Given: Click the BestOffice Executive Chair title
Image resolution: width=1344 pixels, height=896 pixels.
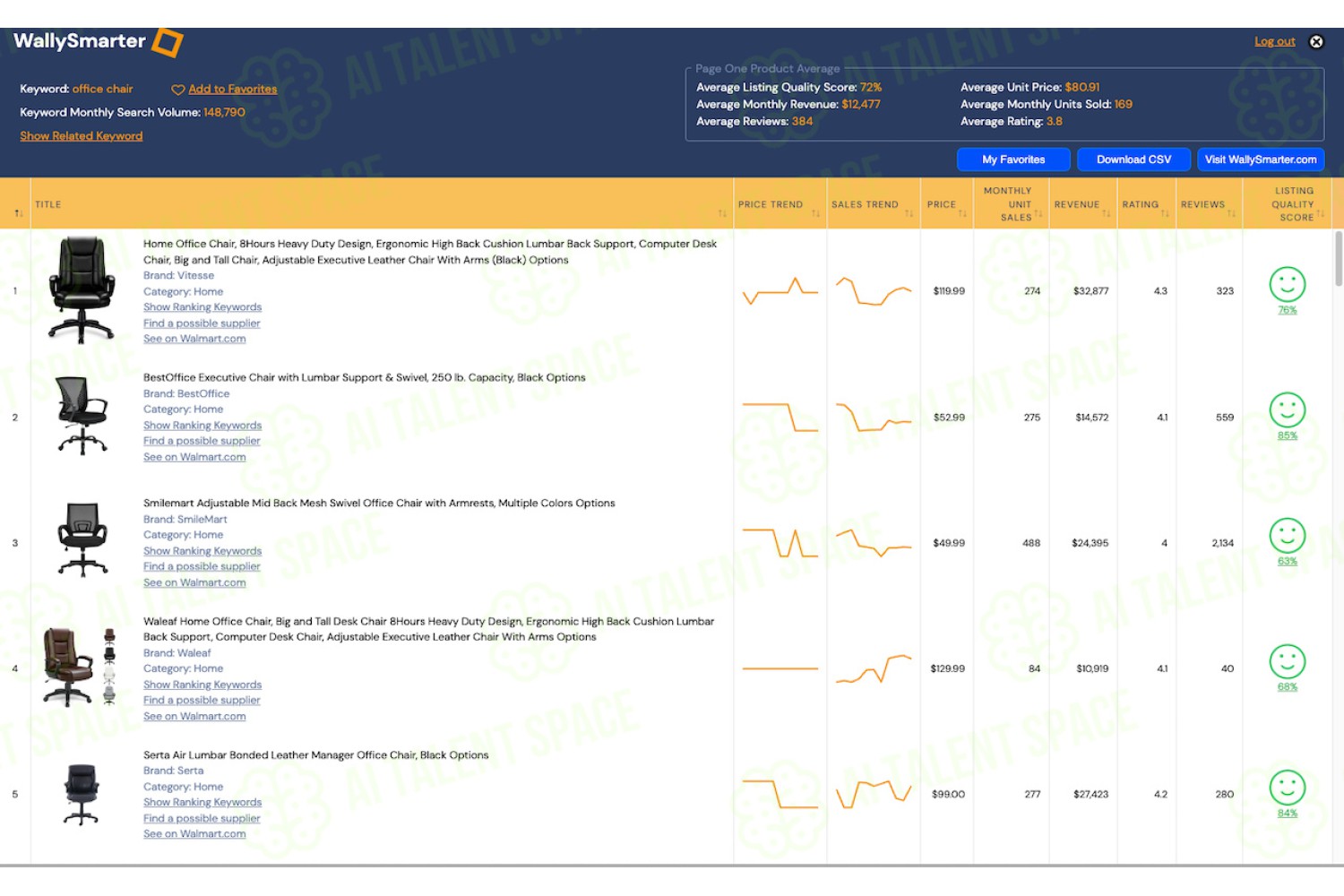Looking at the screenshot, I should (365, 377).
